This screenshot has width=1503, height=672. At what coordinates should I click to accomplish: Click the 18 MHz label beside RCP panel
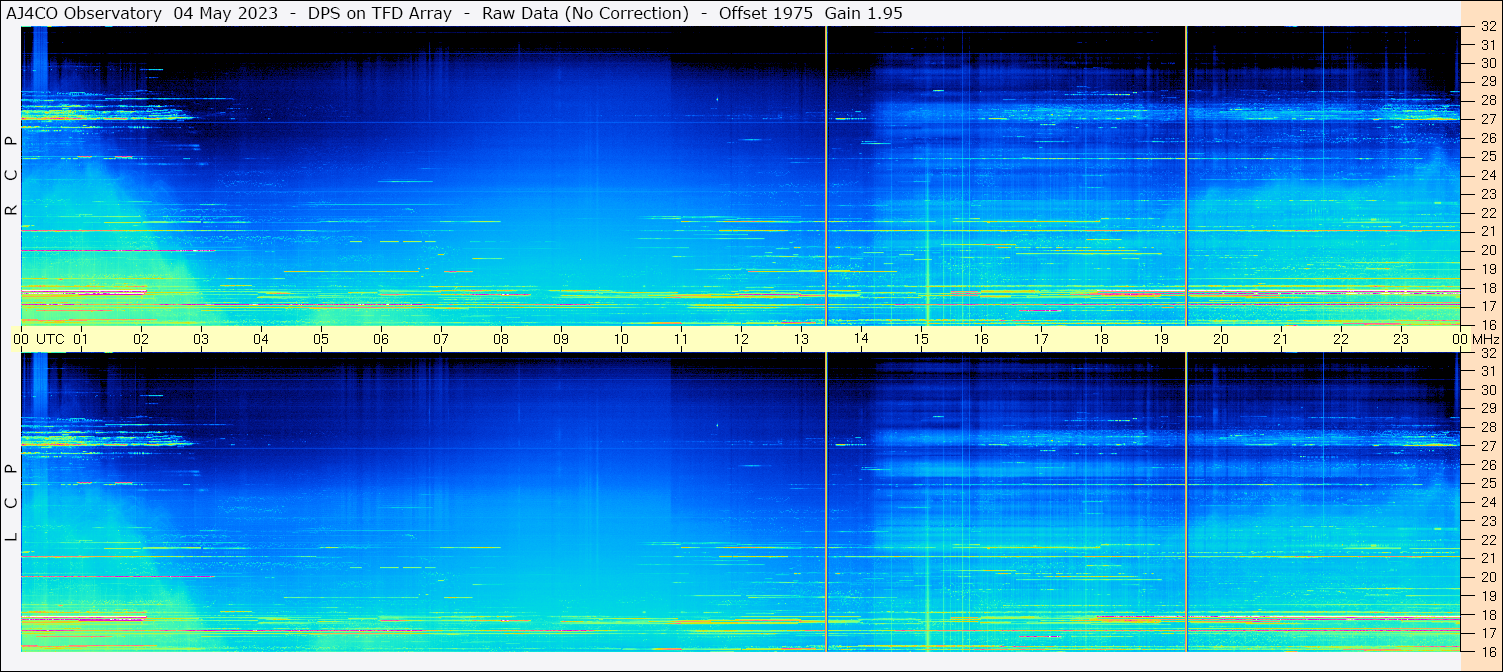(1488, 288)
